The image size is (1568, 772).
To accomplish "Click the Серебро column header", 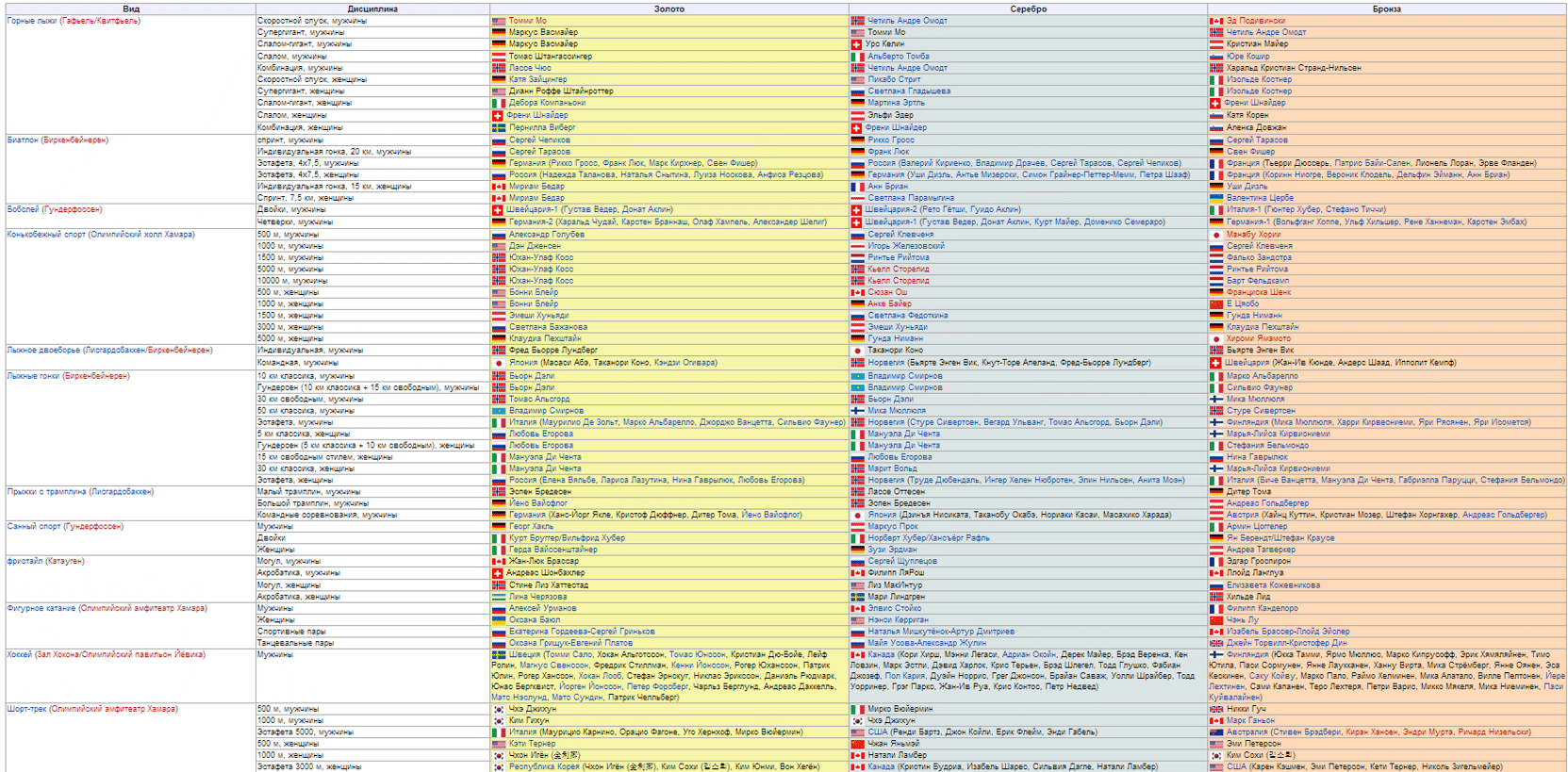I will (1028, 9).
